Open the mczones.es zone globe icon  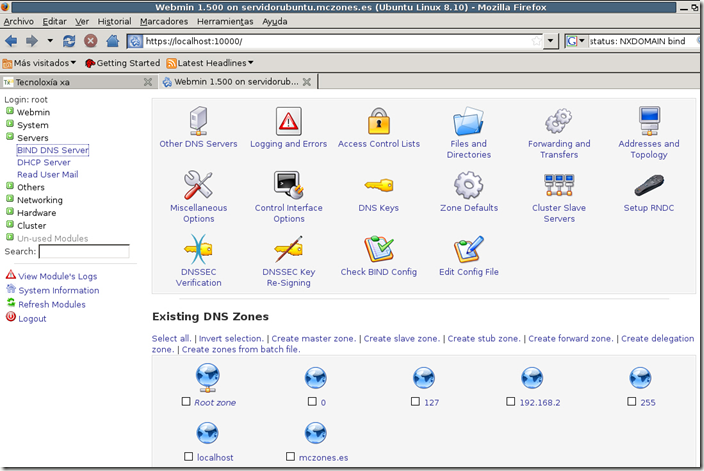(316, 433)
